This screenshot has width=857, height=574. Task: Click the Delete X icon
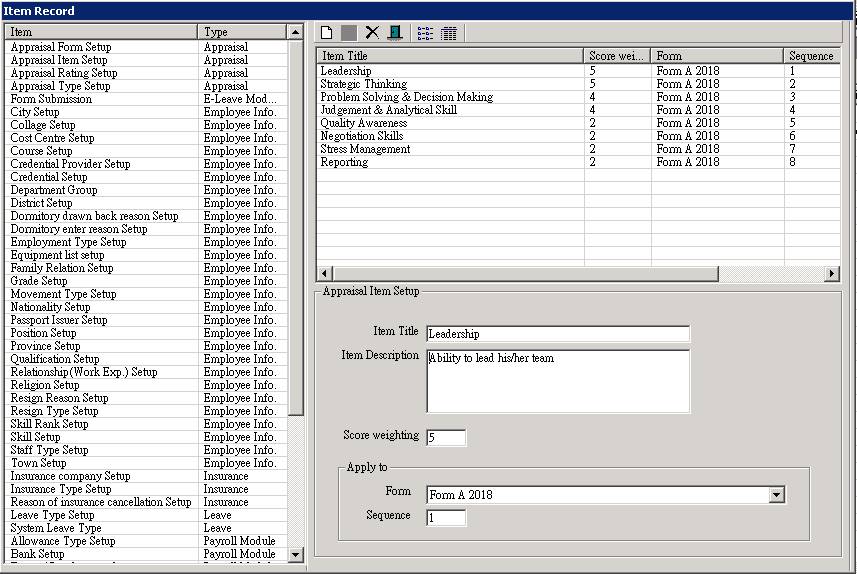(x=372, y=33)
